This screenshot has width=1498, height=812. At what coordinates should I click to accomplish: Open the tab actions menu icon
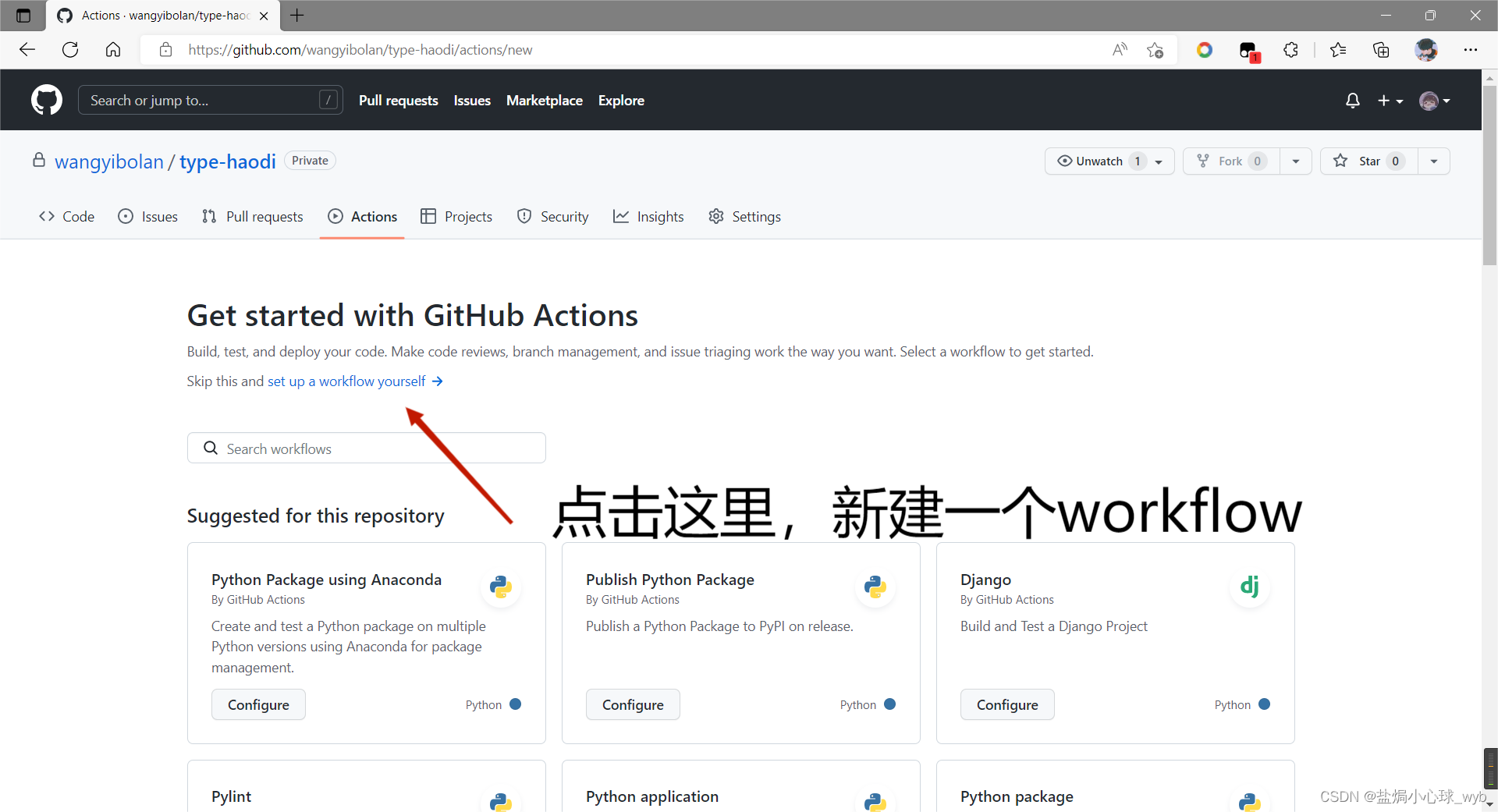pyautogui.click(x=23, y=16)
